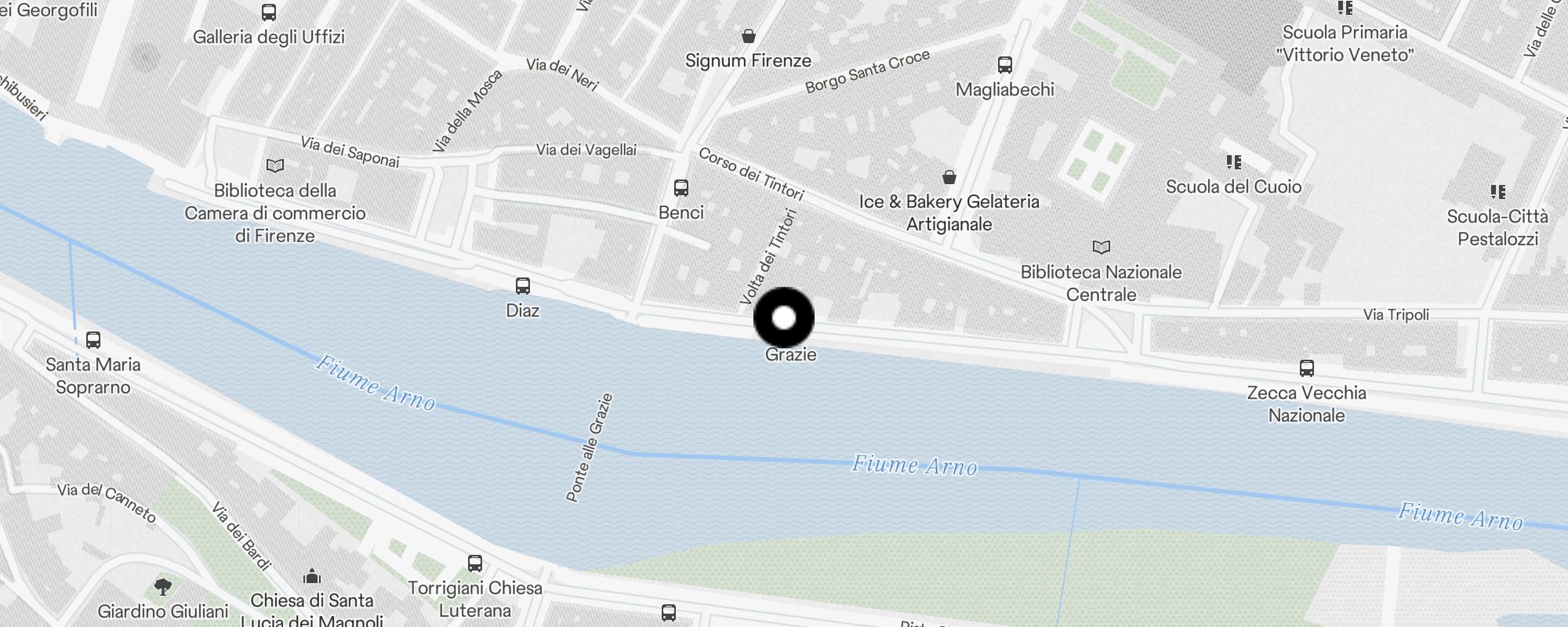Viewport: 1568px width, 627px height.
Task: Click the Via Tripoli street label
Action: [x=1396, y=314]
